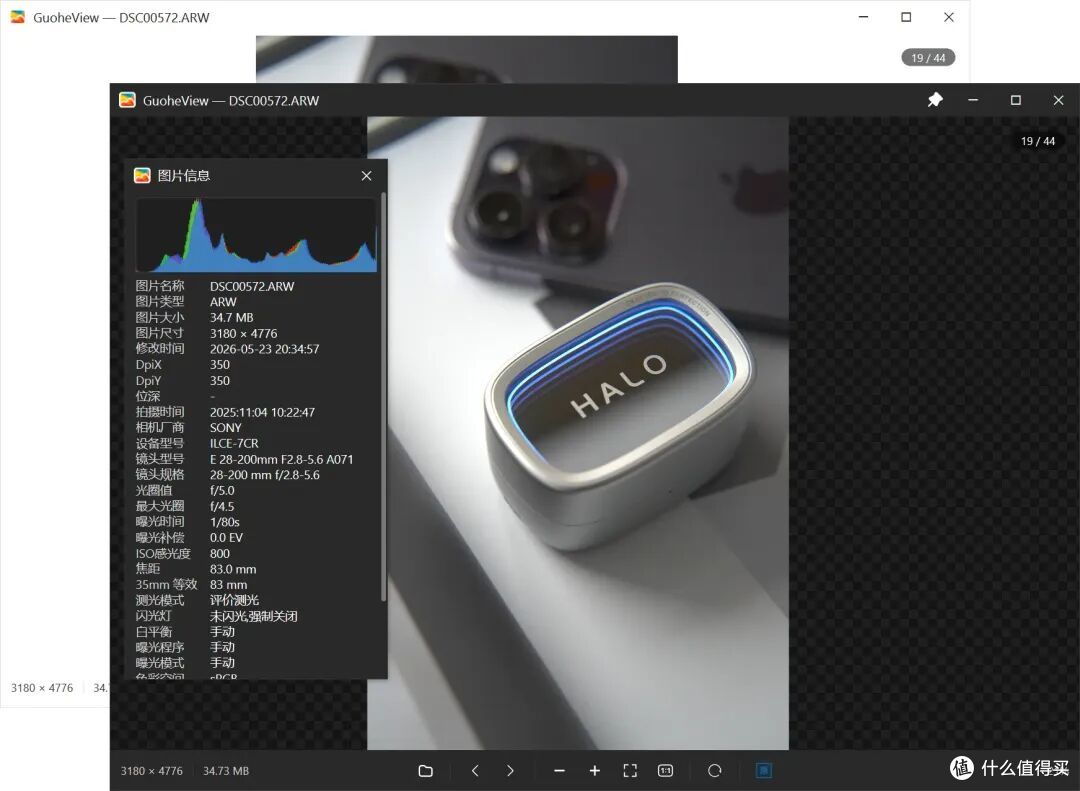Go to next image arrow
Screen dimensions: 1080x791
click(510, 770)
